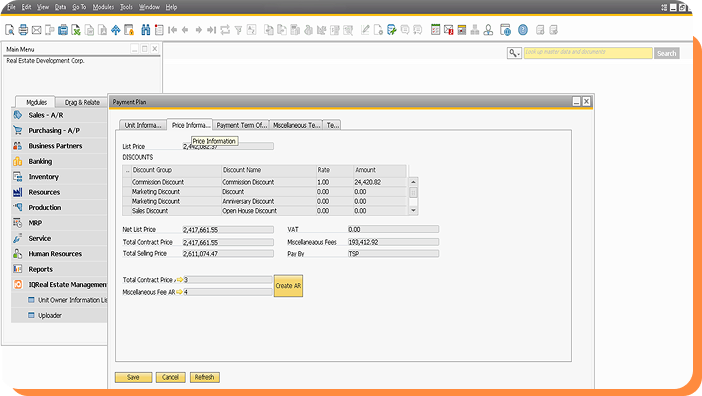Open the Edit menu
This screenshot has width=702, height=396.
26,7
